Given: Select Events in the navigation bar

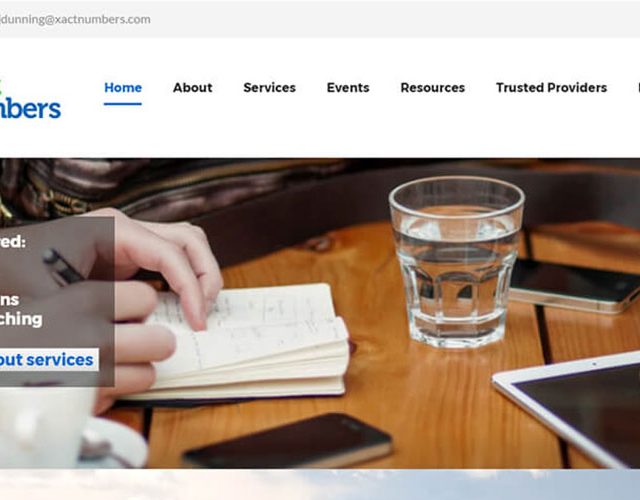Looking at the screenshot, I should [x=348, y=88].
